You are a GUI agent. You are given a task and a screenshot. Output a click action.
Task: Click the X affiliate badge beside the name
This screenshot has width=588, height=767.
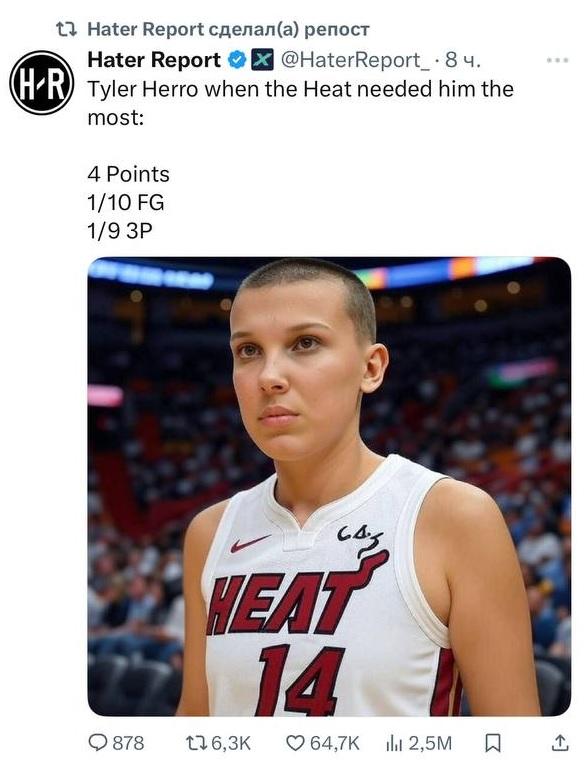262,60
